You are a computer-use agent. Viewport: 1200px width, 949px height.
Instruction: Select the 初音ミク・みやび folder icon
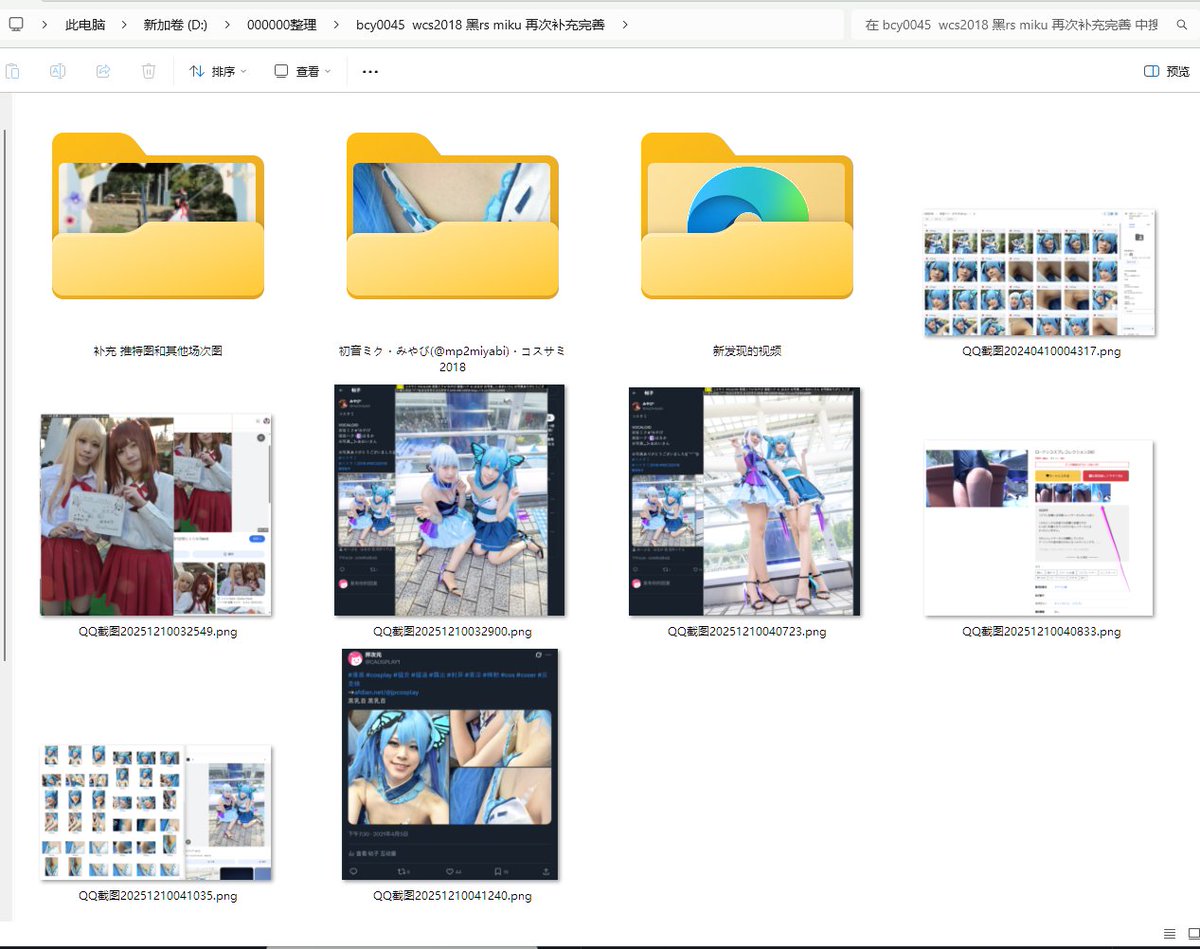tap(452, 215)
